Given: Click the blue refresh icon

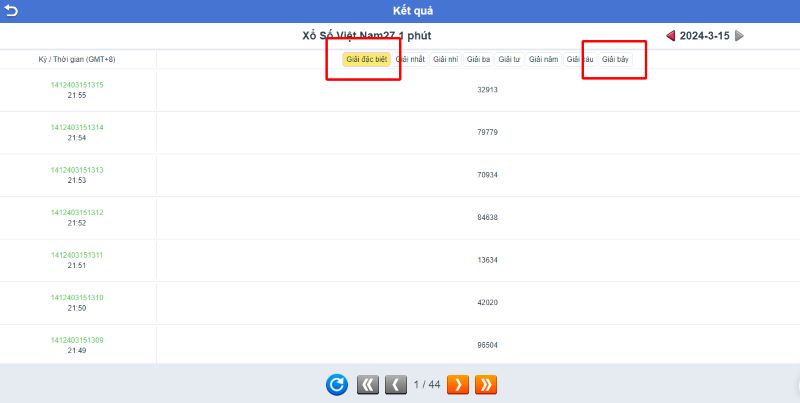Looking at the screenshot, I should tap(337, 384).
